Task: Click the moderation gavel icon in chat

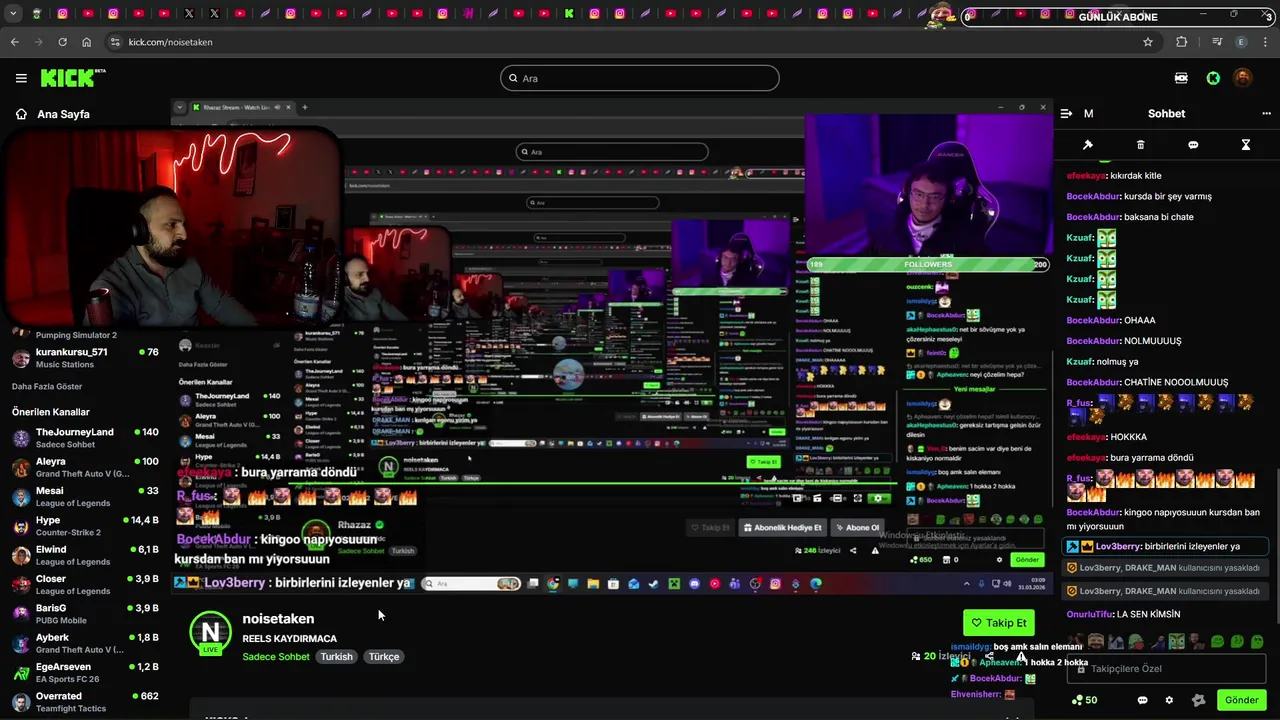Action: 1088,145
